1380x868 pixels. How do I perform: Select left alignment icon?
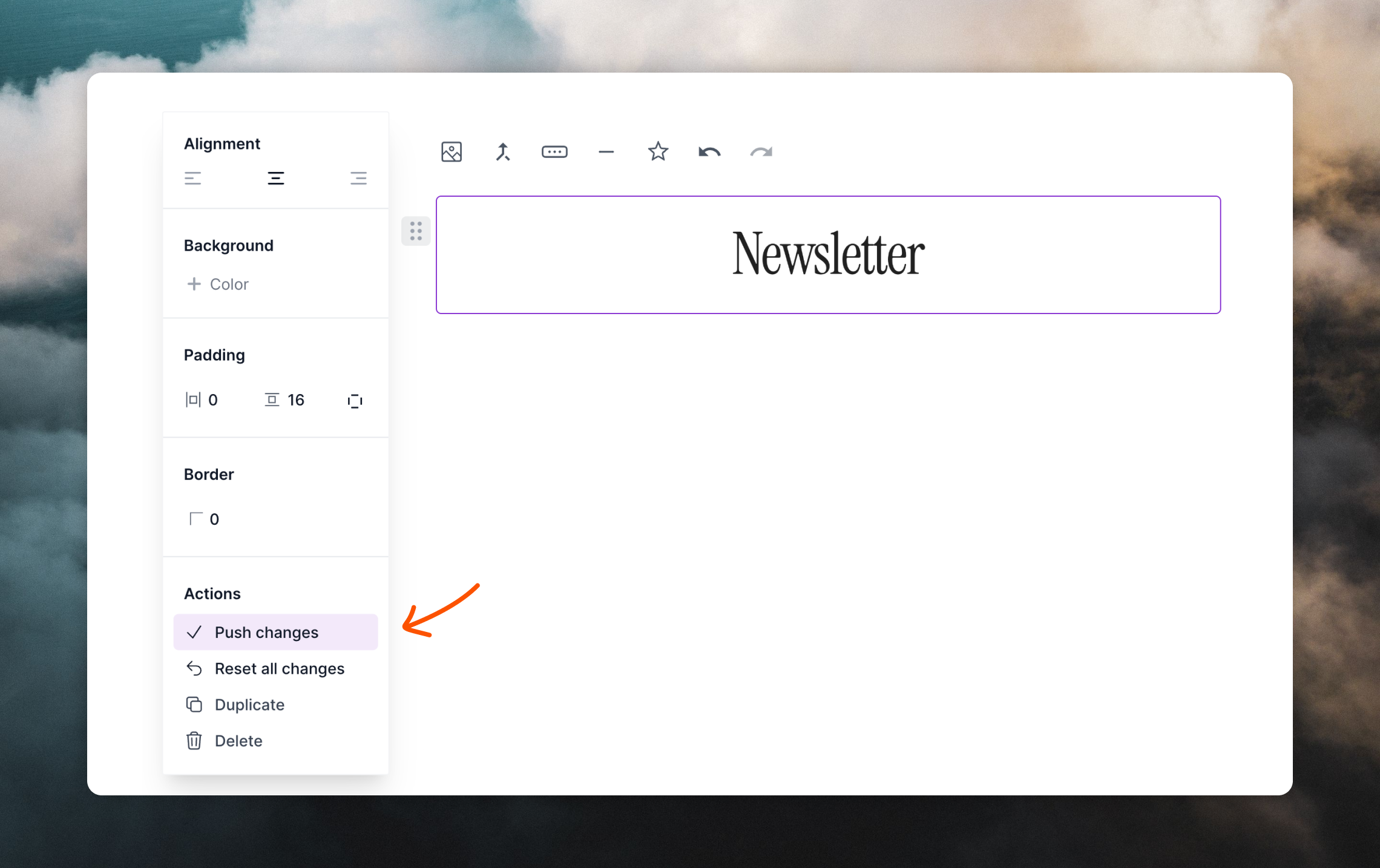tap(193, 178)
